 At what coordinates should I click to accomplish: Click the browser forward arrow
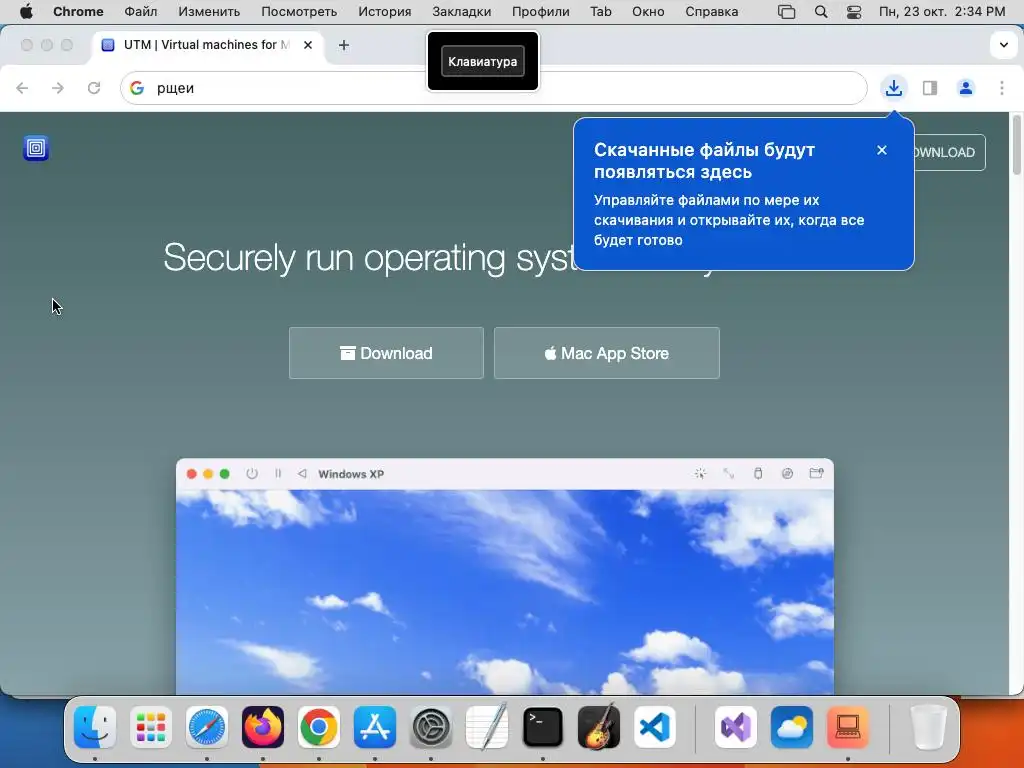click(58, 88)
